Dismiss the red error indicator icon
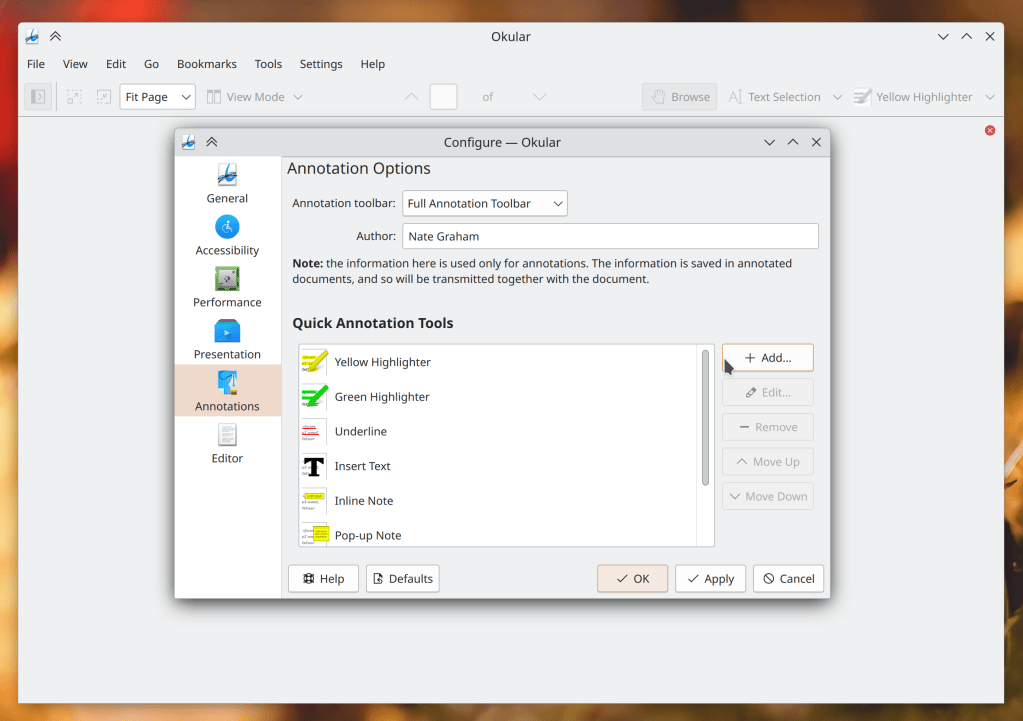The width and height of the screenshot is (1023, 721). point(990,130)
